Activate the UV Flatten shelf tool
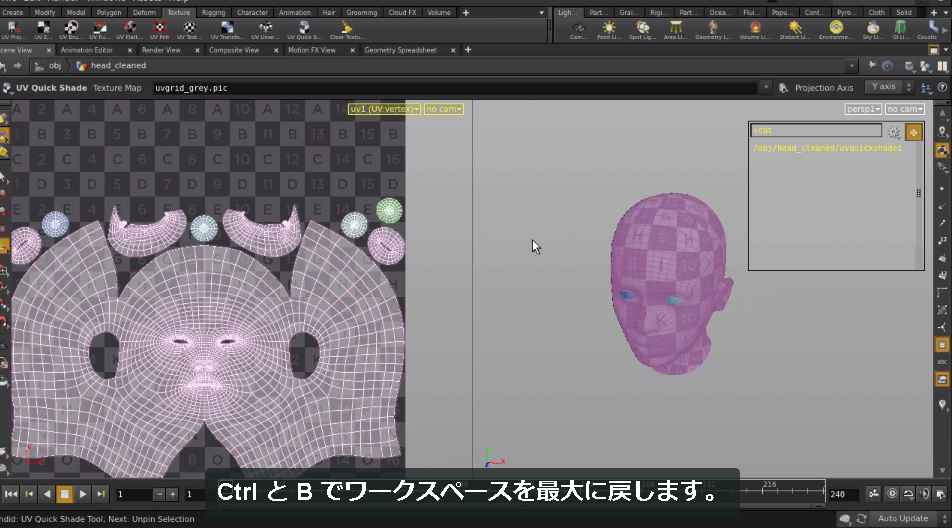This screenshot has height=528, width=952. (129, 29)
